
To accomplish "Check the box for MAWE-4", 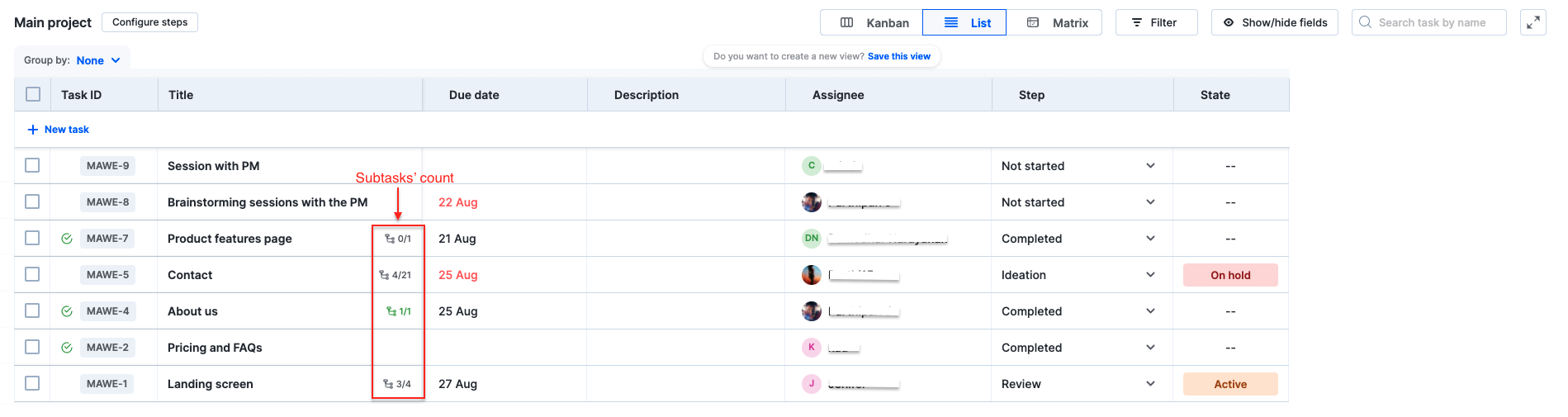I will click(32, 310).
